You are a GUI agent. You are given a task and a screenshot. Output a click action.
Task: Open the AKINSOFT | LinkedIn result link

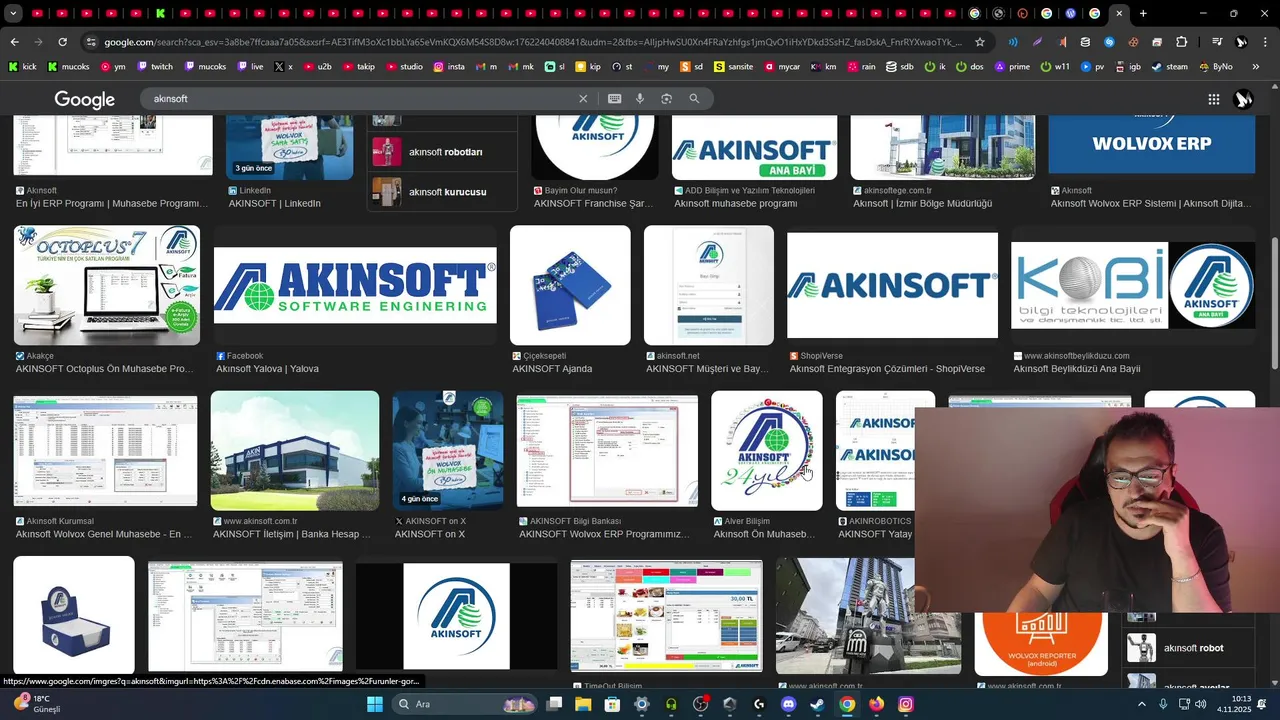(275, 203)
